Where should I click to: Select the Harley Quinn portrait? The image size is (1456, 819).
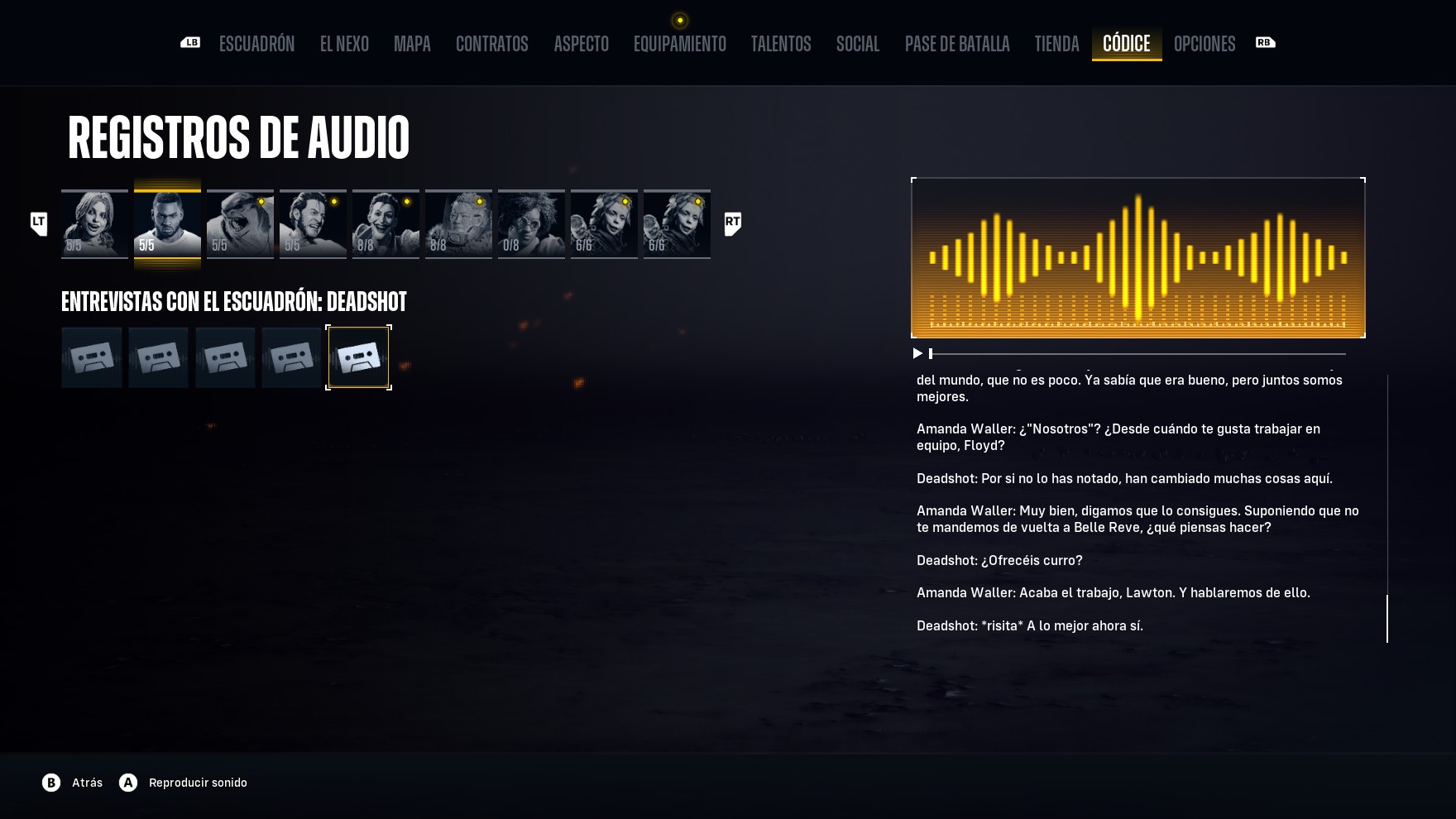(x=94, y=224)
